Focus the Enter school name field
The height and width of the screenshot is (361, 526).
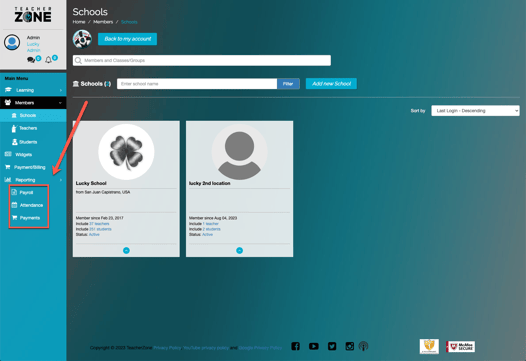[x=197, y=84]
